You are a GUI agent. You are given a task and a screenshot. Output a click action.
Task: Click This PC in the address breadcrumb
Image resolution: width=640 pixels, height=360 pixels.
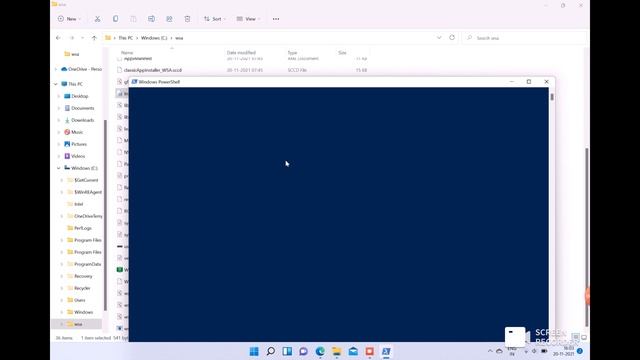126,38
